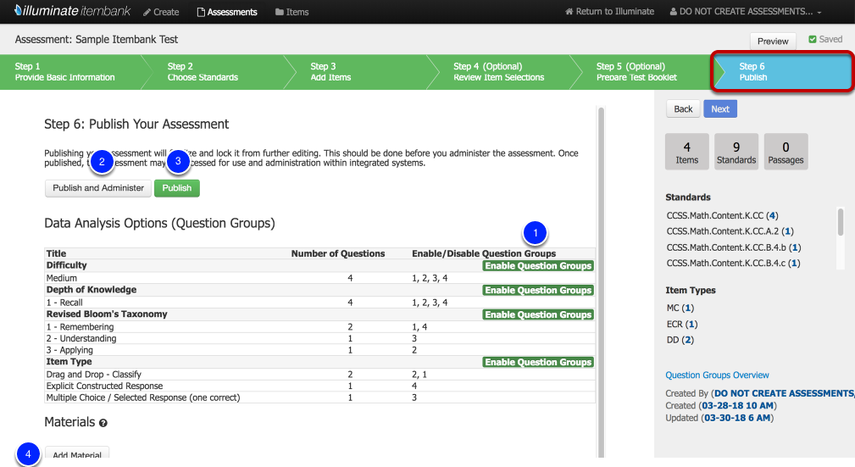Click the main content vertical scrollbar
855x467 pixels.
click(601, 282)
